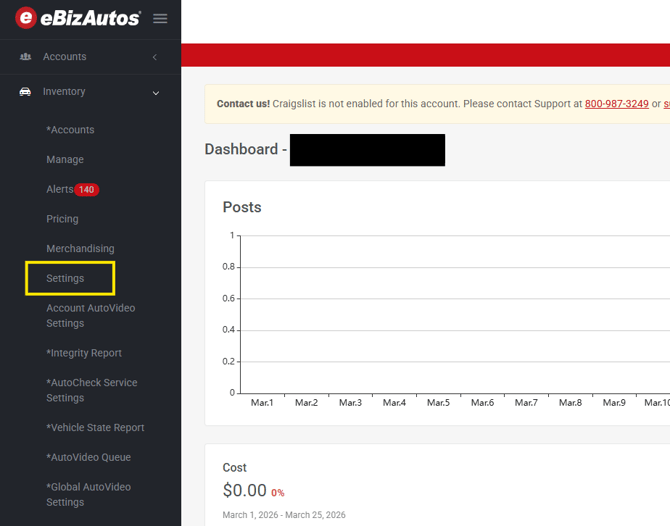Click the Mar.9 axis label

[x=614, y=403]
